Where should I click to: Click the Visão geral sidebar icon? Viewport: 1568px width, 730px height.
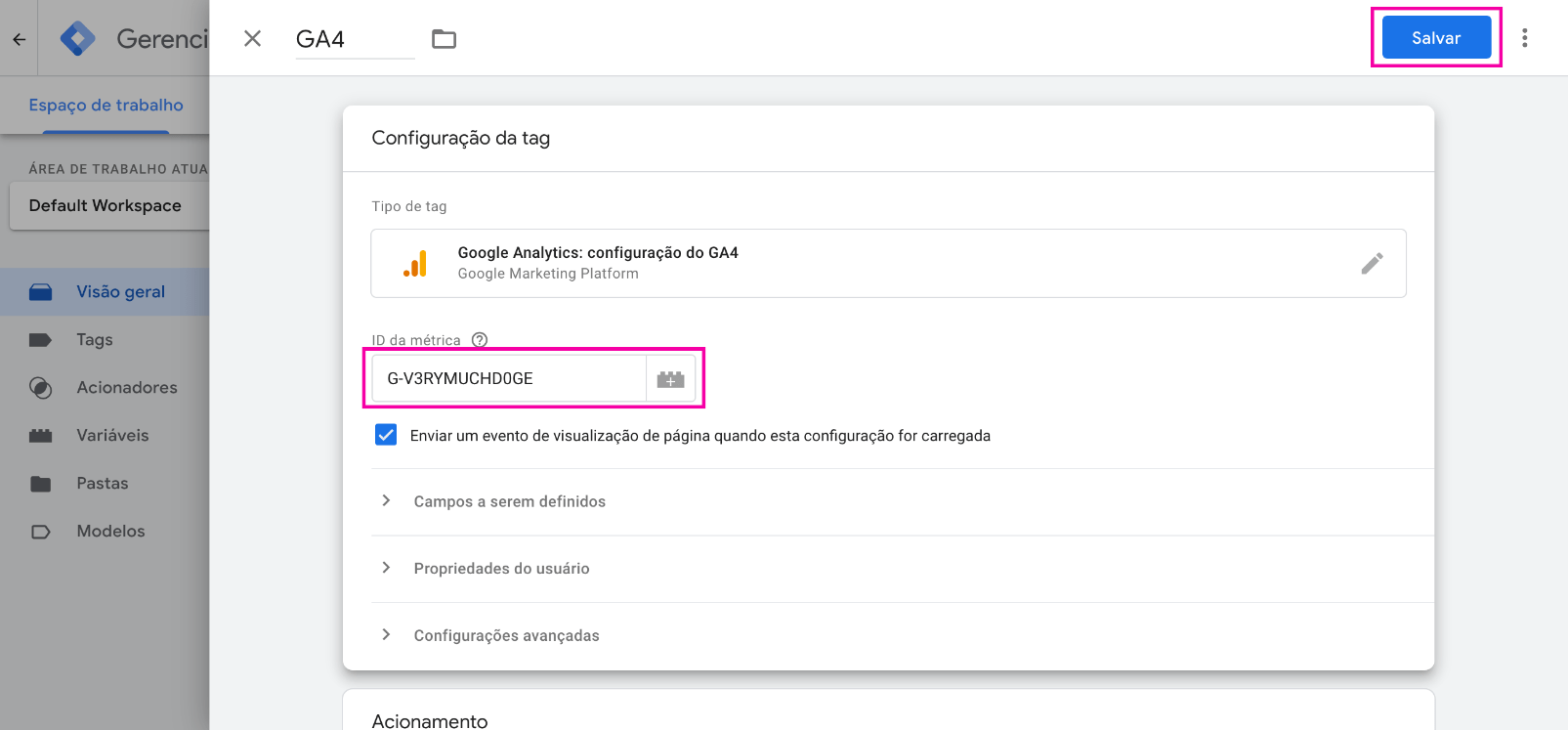coord(40,291)
